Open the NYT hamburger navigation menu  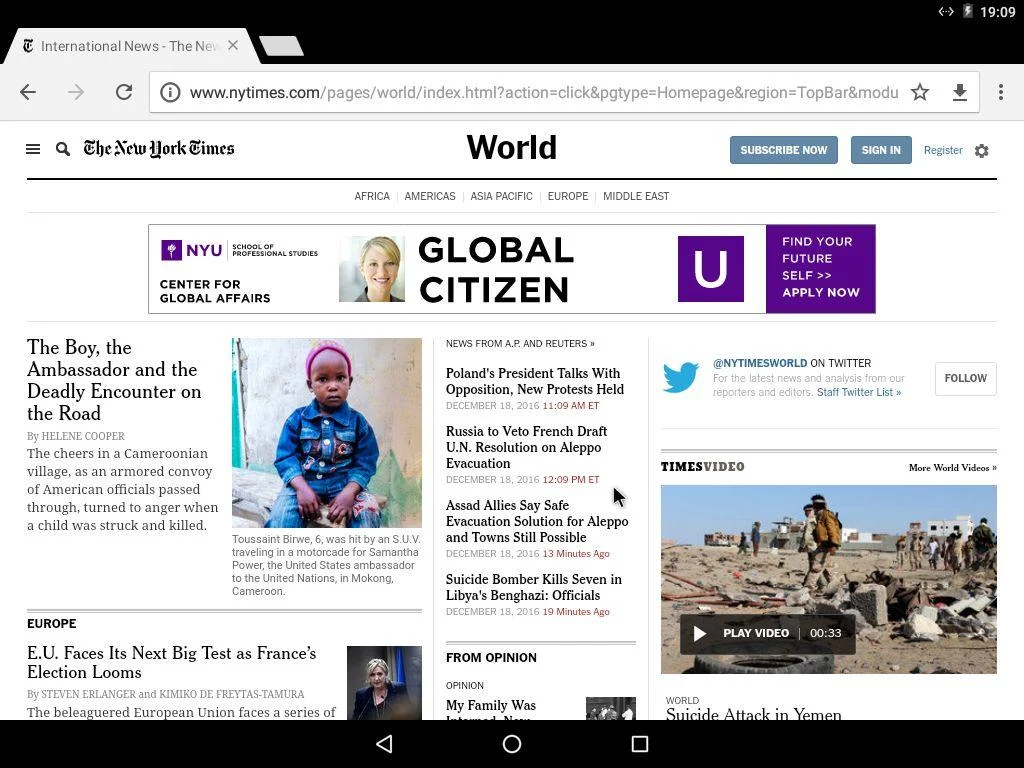(33, 148)
